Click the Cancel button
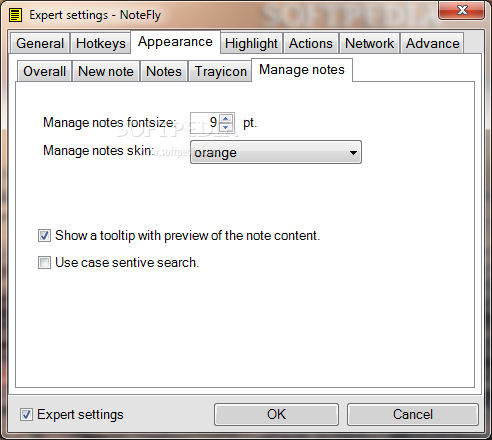Image resolution: width=492 pixels, height=440 pixels. click(413, 415)
